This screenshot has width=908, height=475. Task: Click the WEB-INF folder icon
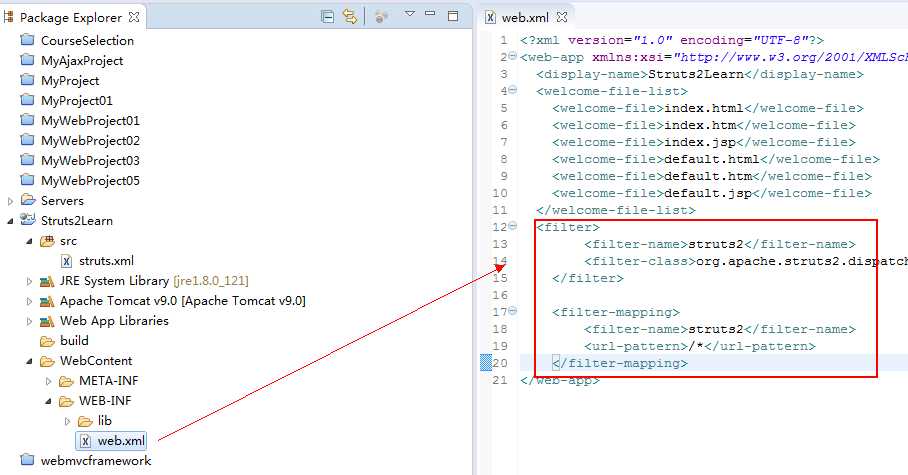point(66,401)
